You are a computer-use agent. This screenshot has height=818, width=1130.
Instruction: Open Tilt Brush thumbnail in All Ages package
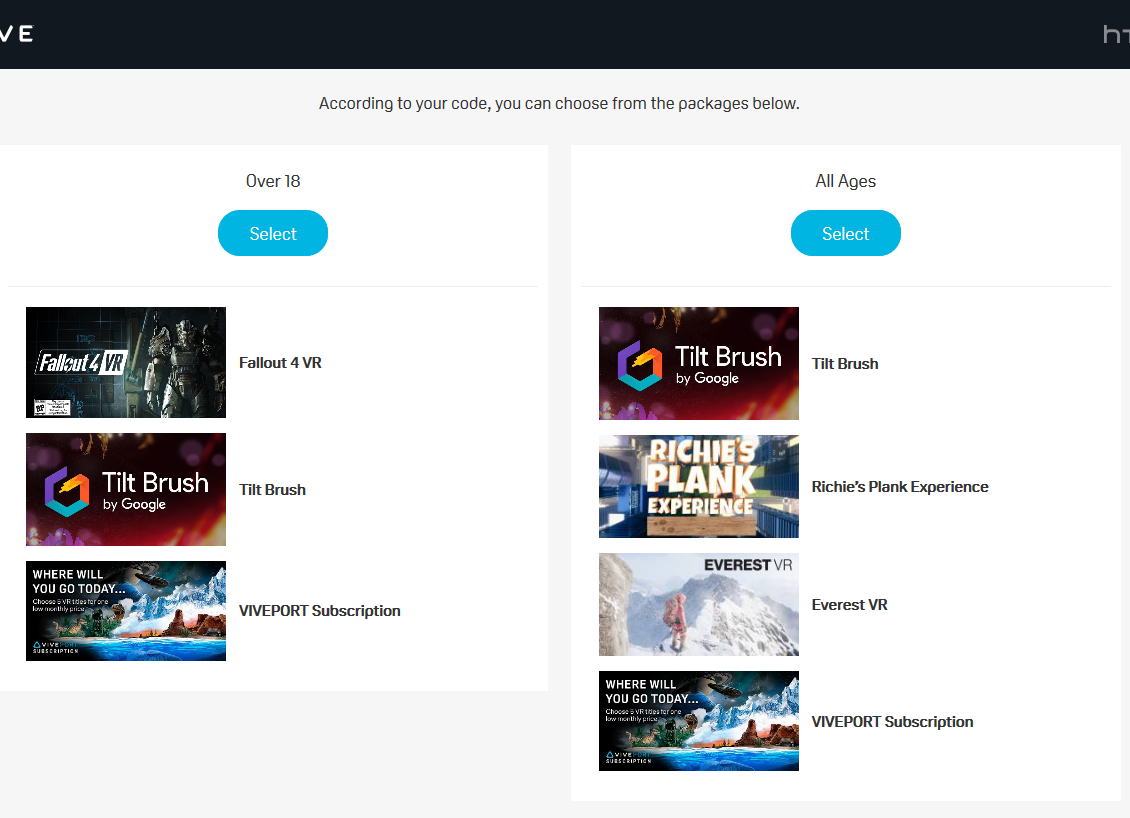(698, 363)
